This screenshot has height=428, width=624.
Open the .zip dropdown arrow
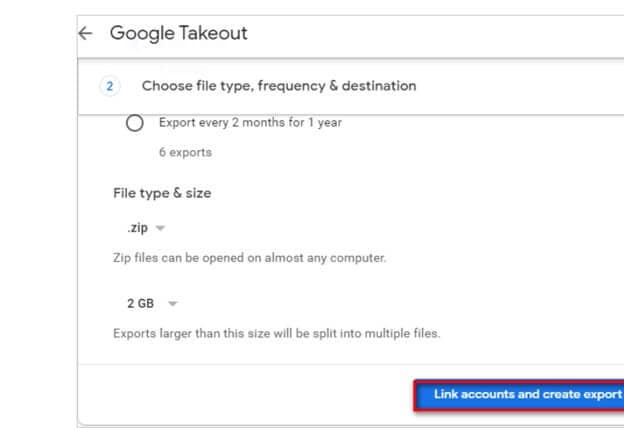[x=161, y=228]
